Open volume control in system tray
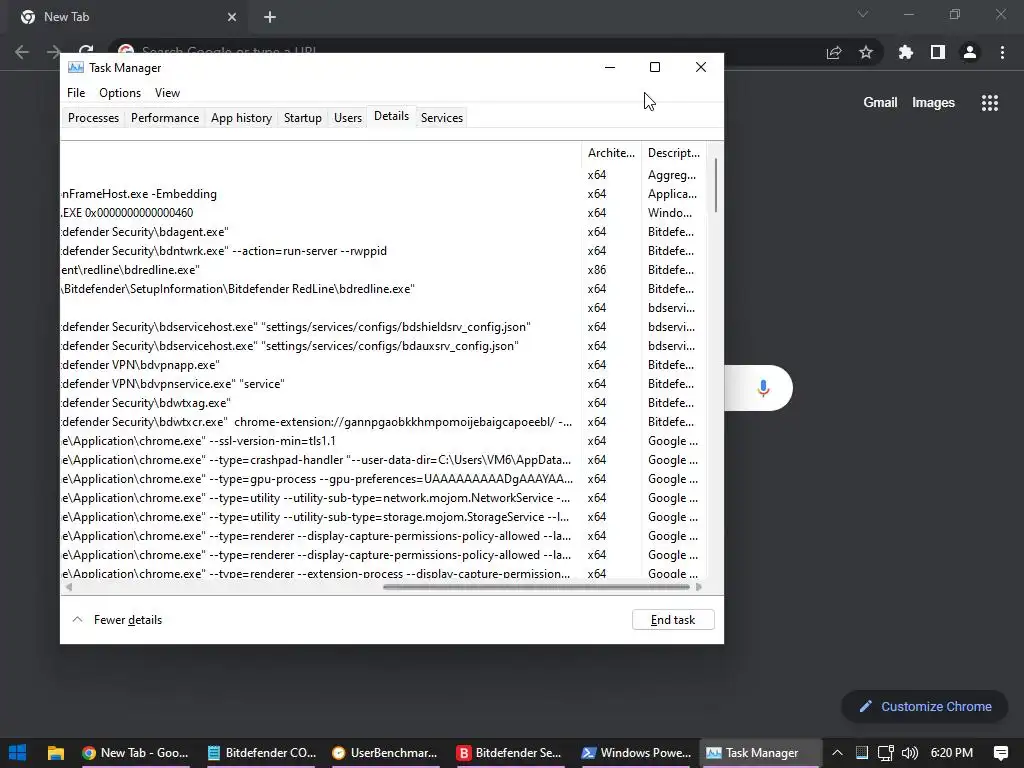Viewport: 1024px width, 768px height. pyautogui.click(x=910, y=752)
